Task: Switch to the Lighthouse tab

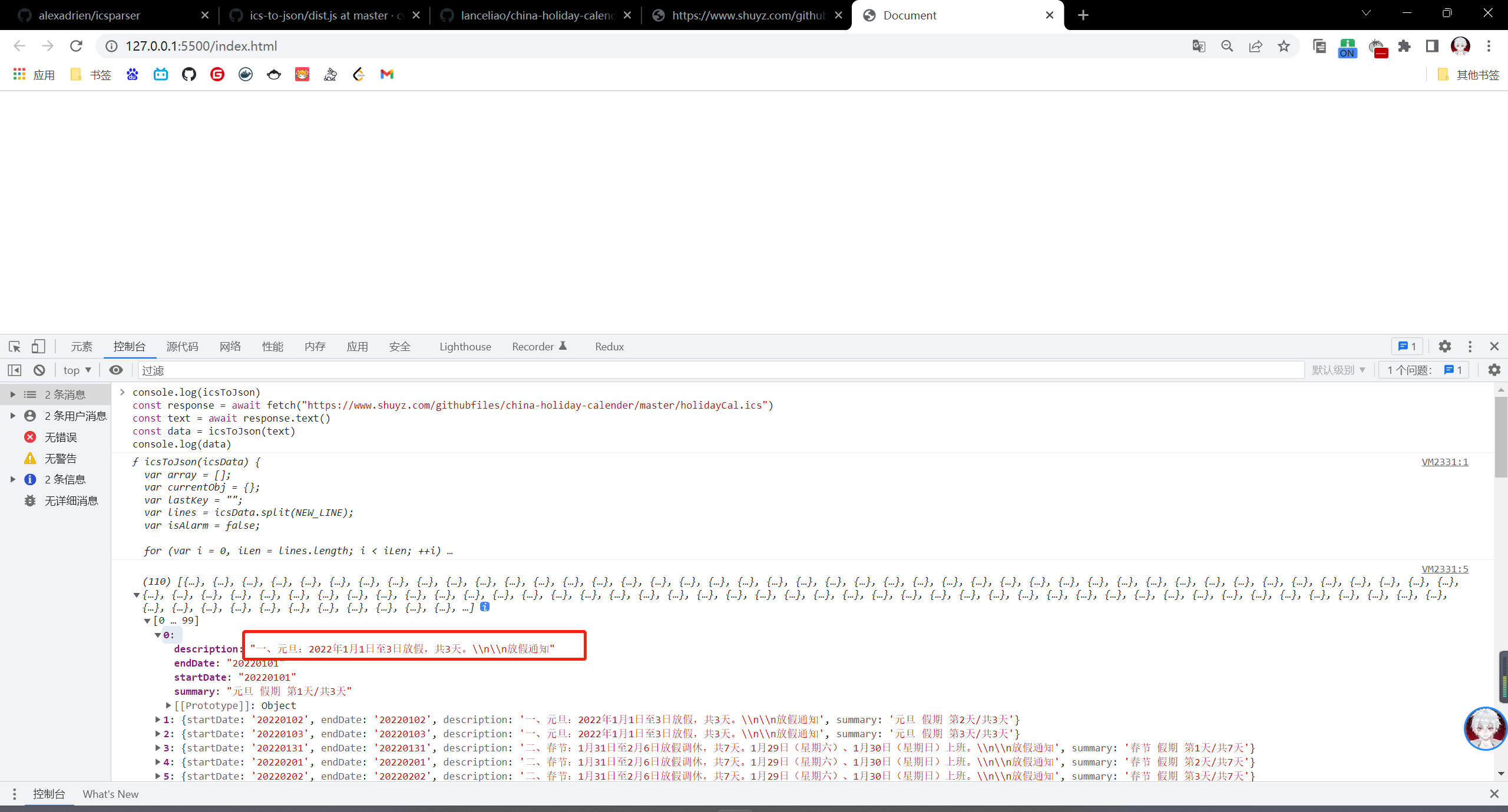Action: pos(465,346)
